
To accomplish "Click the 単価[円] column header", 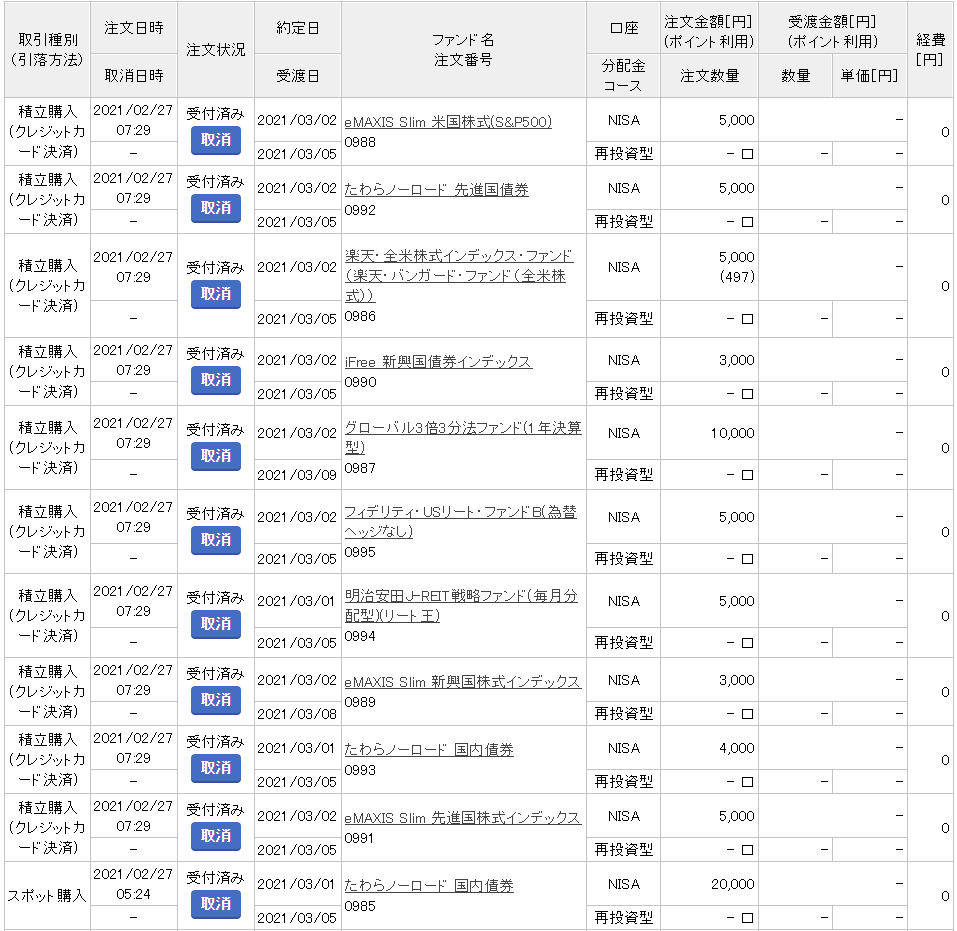I will (869, 76).
